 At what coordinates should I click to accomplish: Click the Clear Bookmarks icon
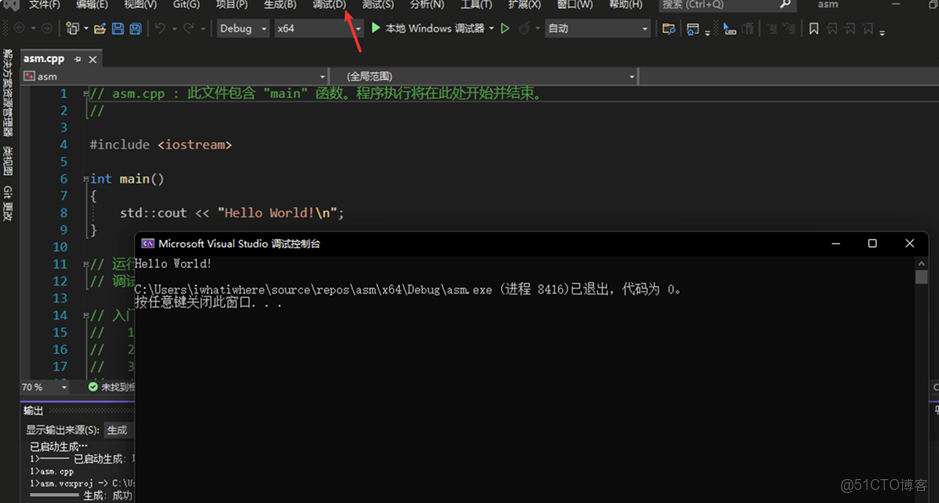tap(867, 28)
